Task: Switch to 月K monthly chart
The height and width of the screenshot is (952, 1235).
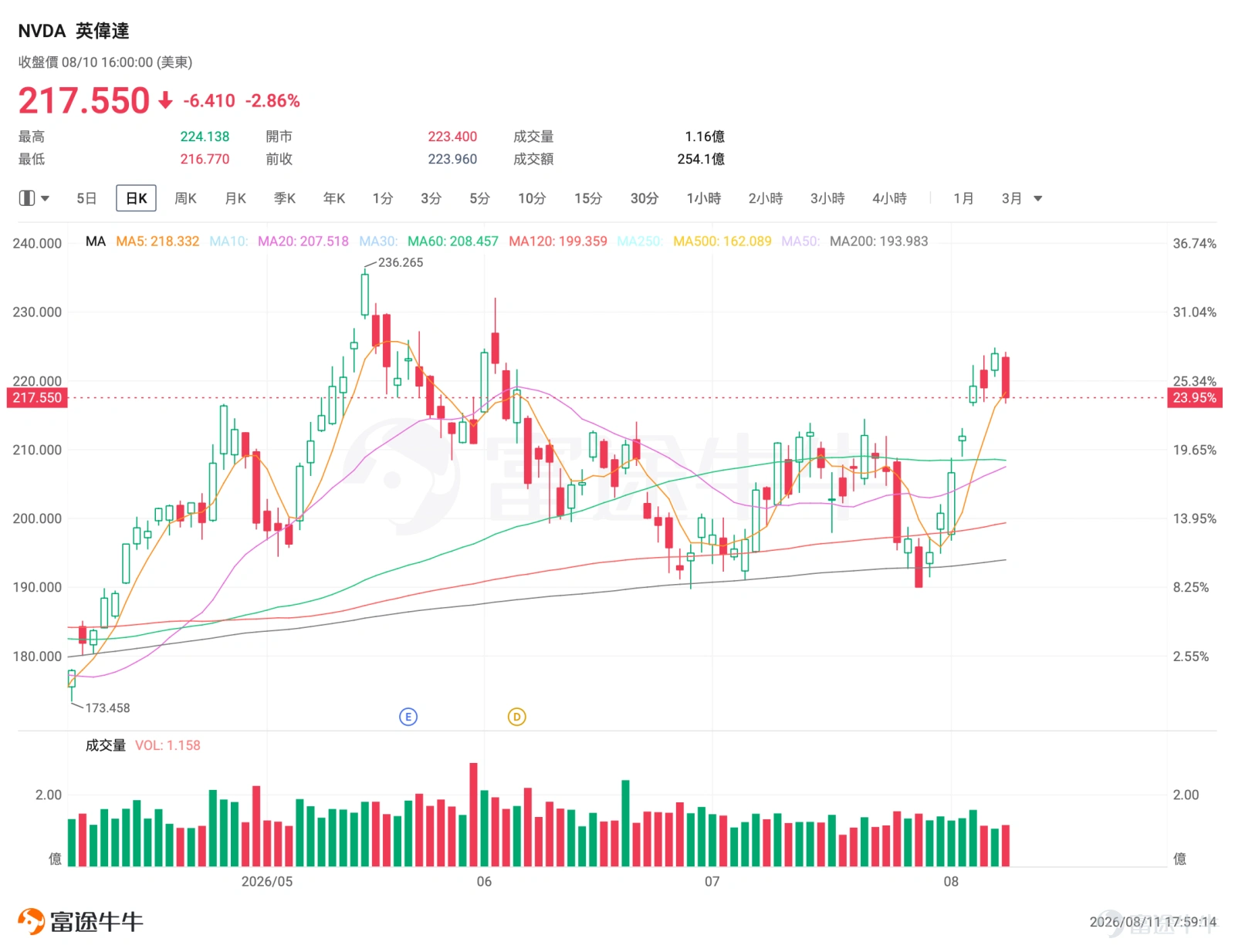Action: (235, 198)
